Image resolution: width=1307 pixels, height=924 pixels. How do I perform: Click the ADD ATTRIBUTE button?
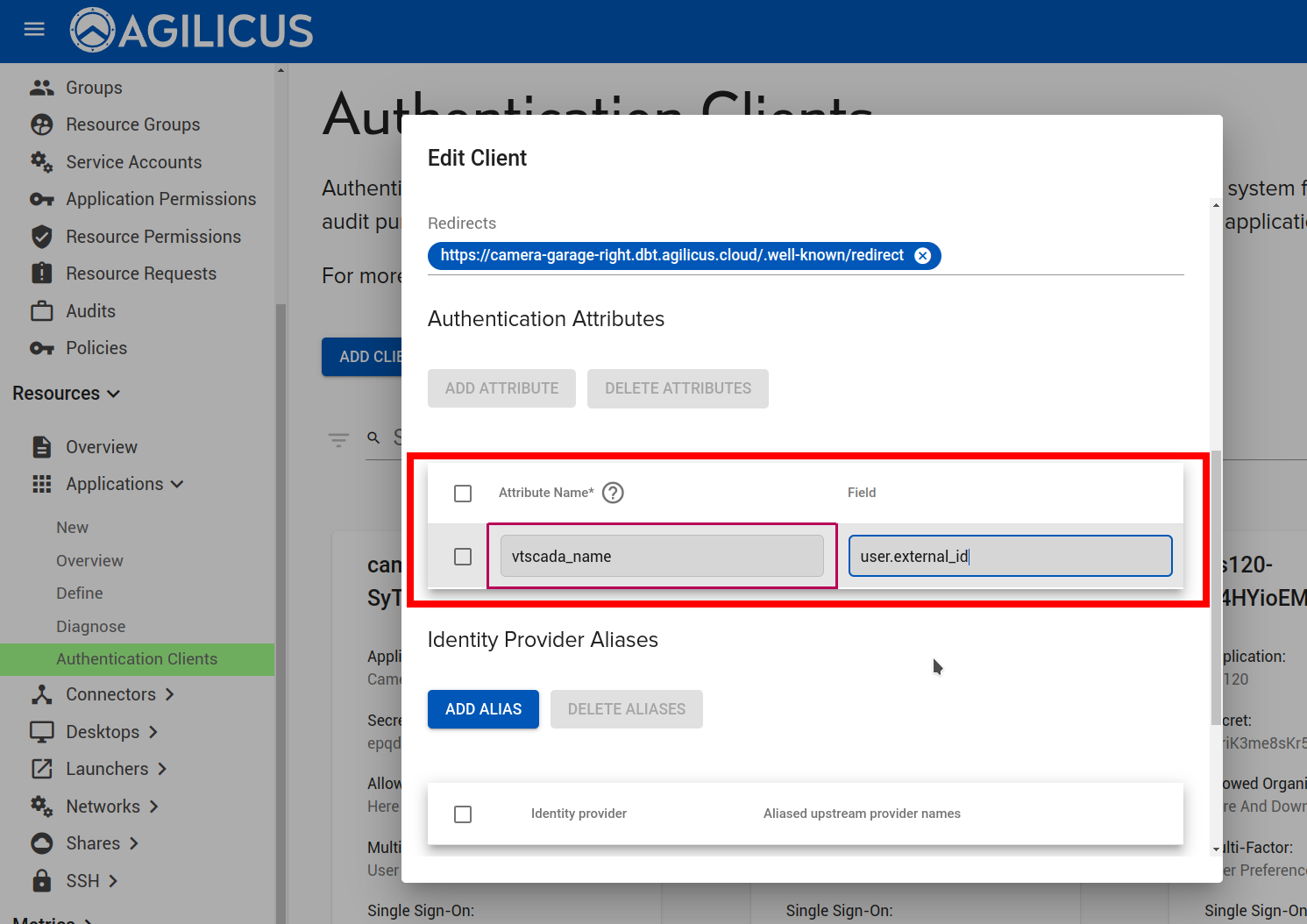point(501,388)
